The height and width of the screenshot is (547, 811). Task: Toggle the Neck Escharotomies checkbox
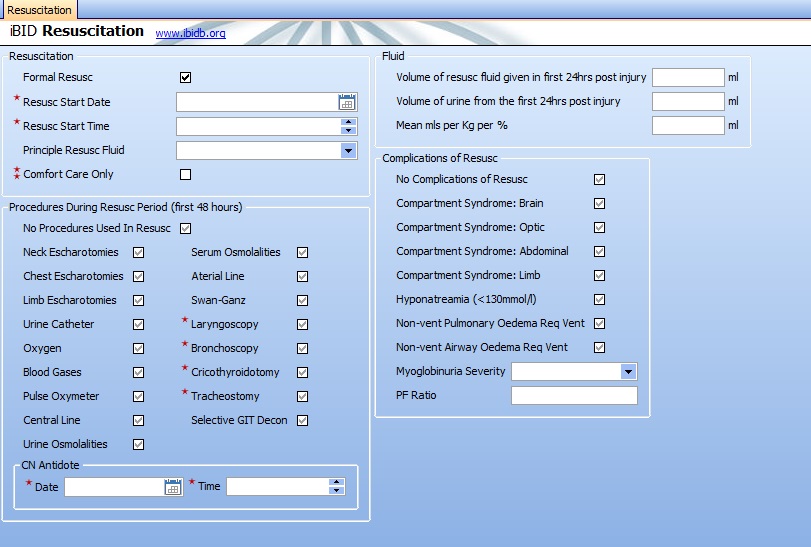tap(139, 252)
